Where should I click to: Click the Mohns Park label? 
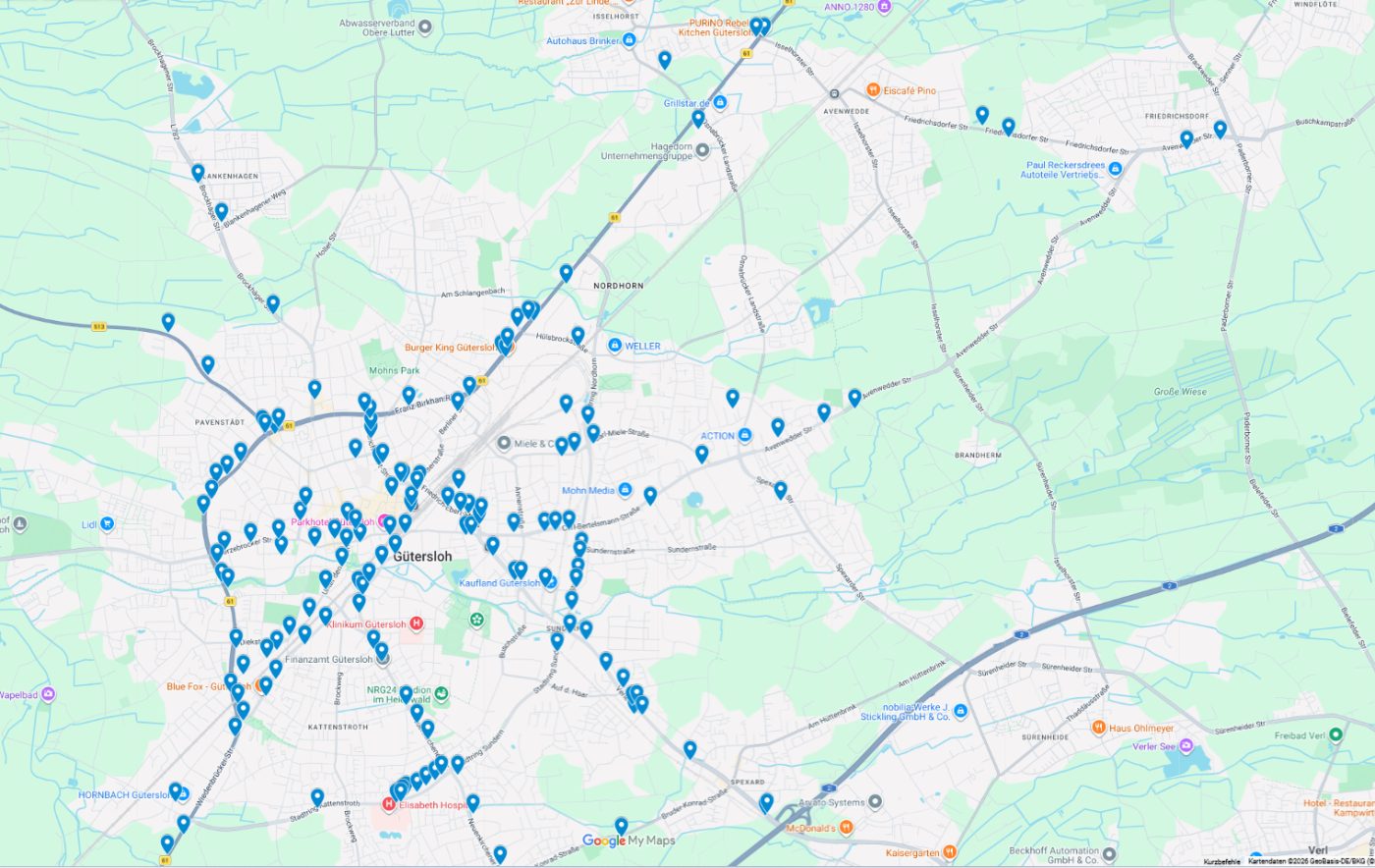click(x=395, y=370)
